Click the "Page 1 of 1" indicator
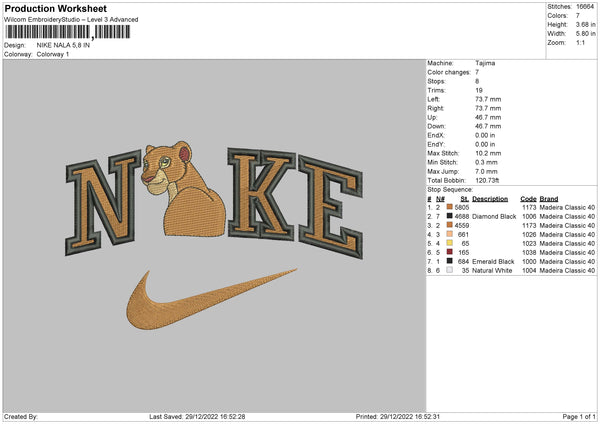Image resolution: width=600 pixels, height=424 pixels. (x=579, y=416)
